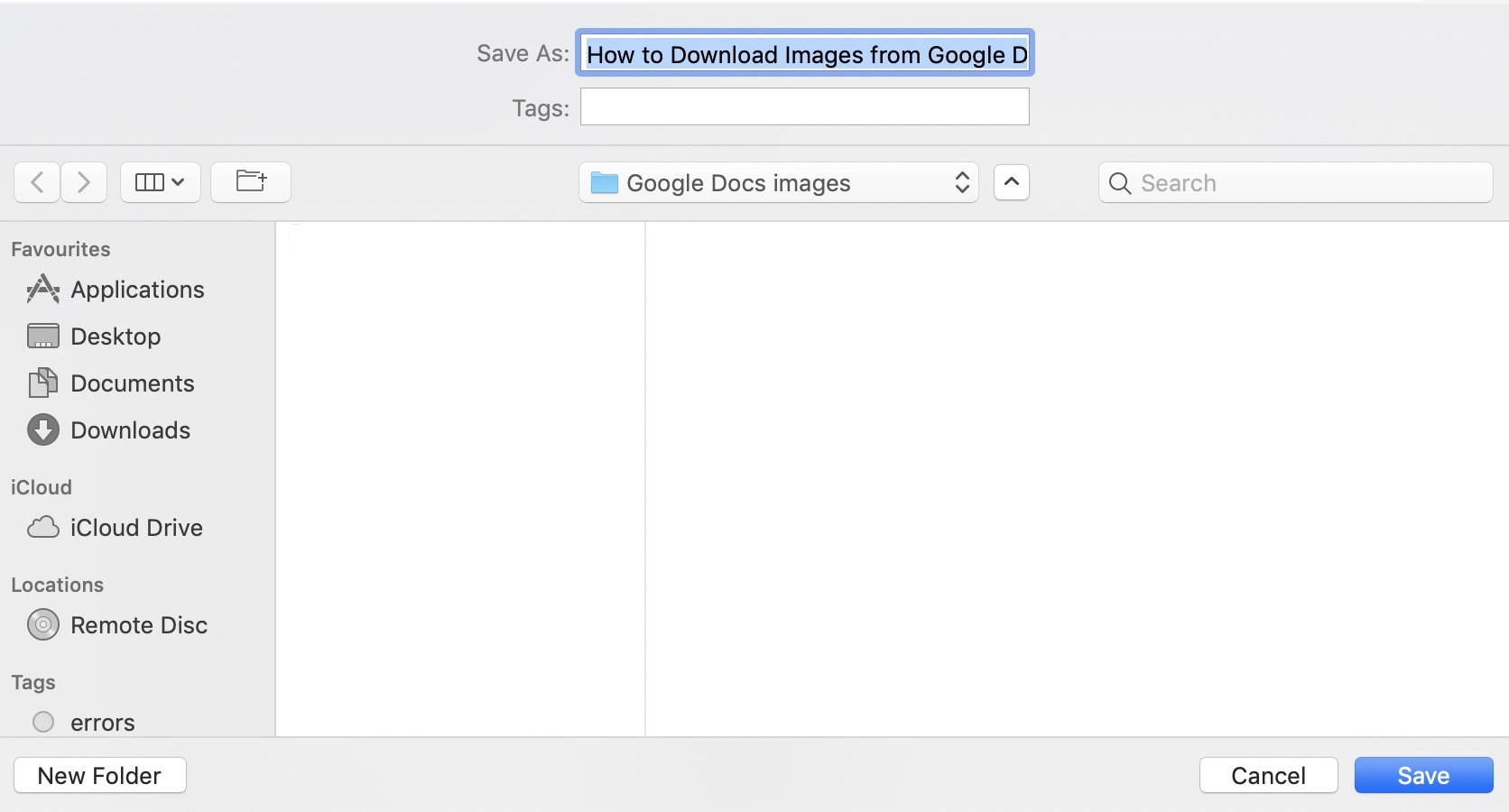Click the Locations section header
Image resolution: width=1509 pixels, height=812 pixels.
pyautogui.click(x=58, y=585)
